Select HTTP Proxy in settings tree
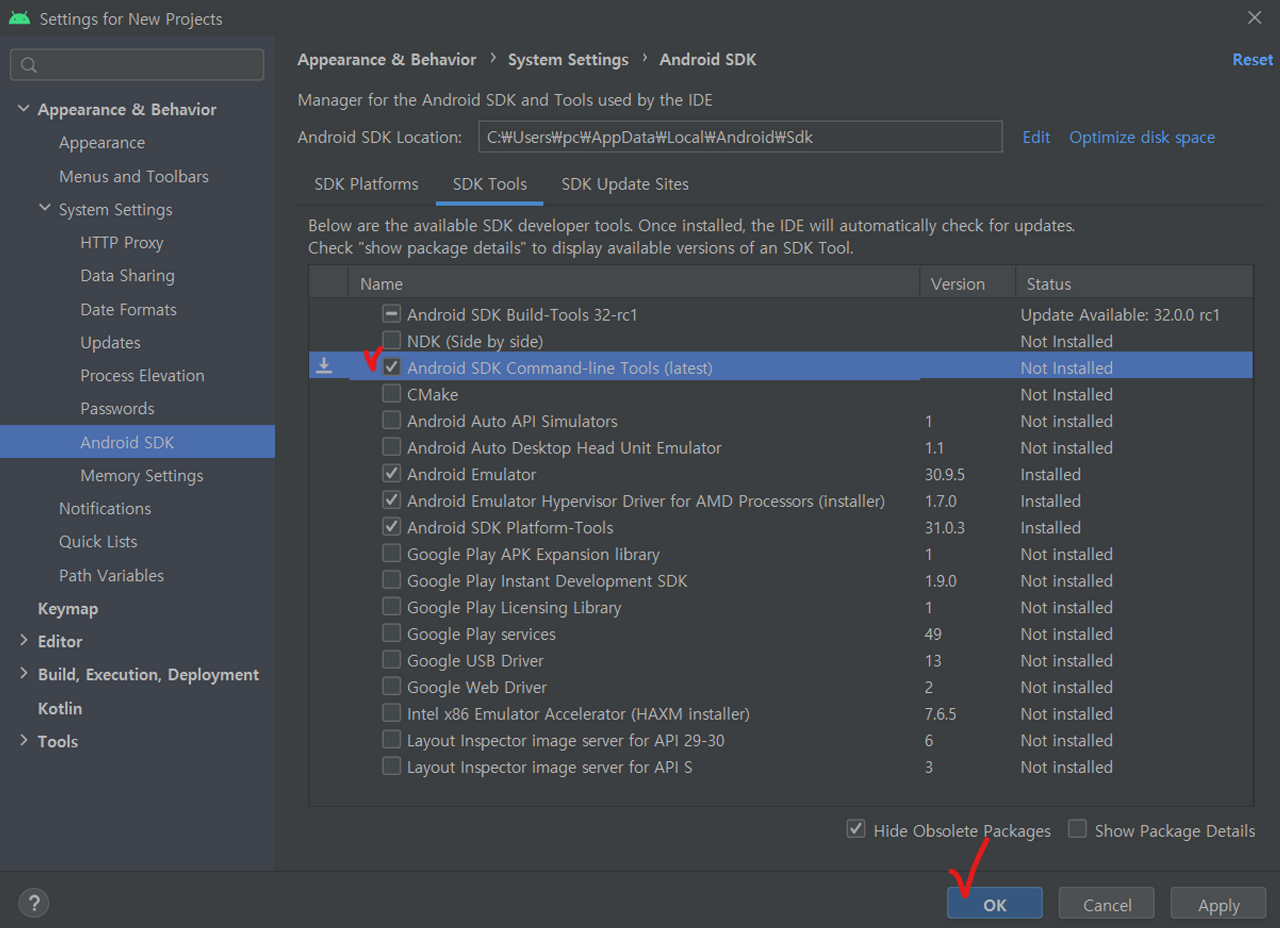Screen dimensions: 1280x928 [122, 242]
